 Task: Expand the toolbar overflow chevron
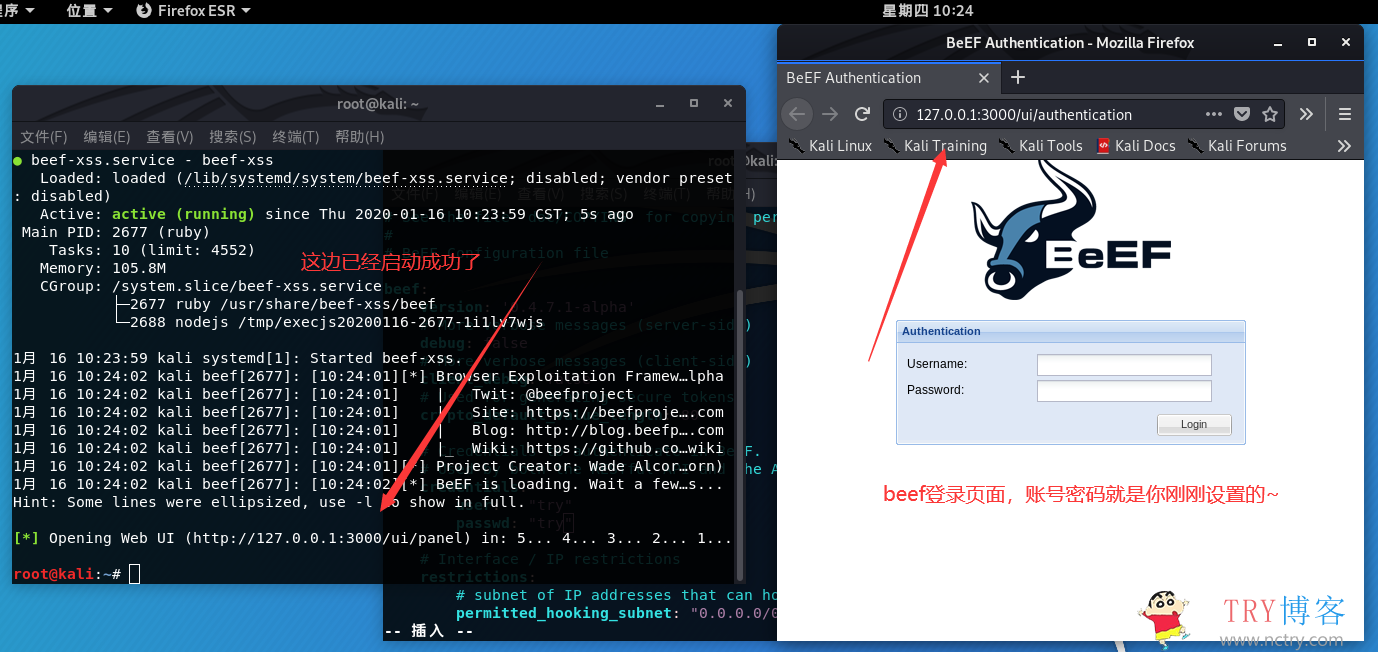coord(1306,114)
